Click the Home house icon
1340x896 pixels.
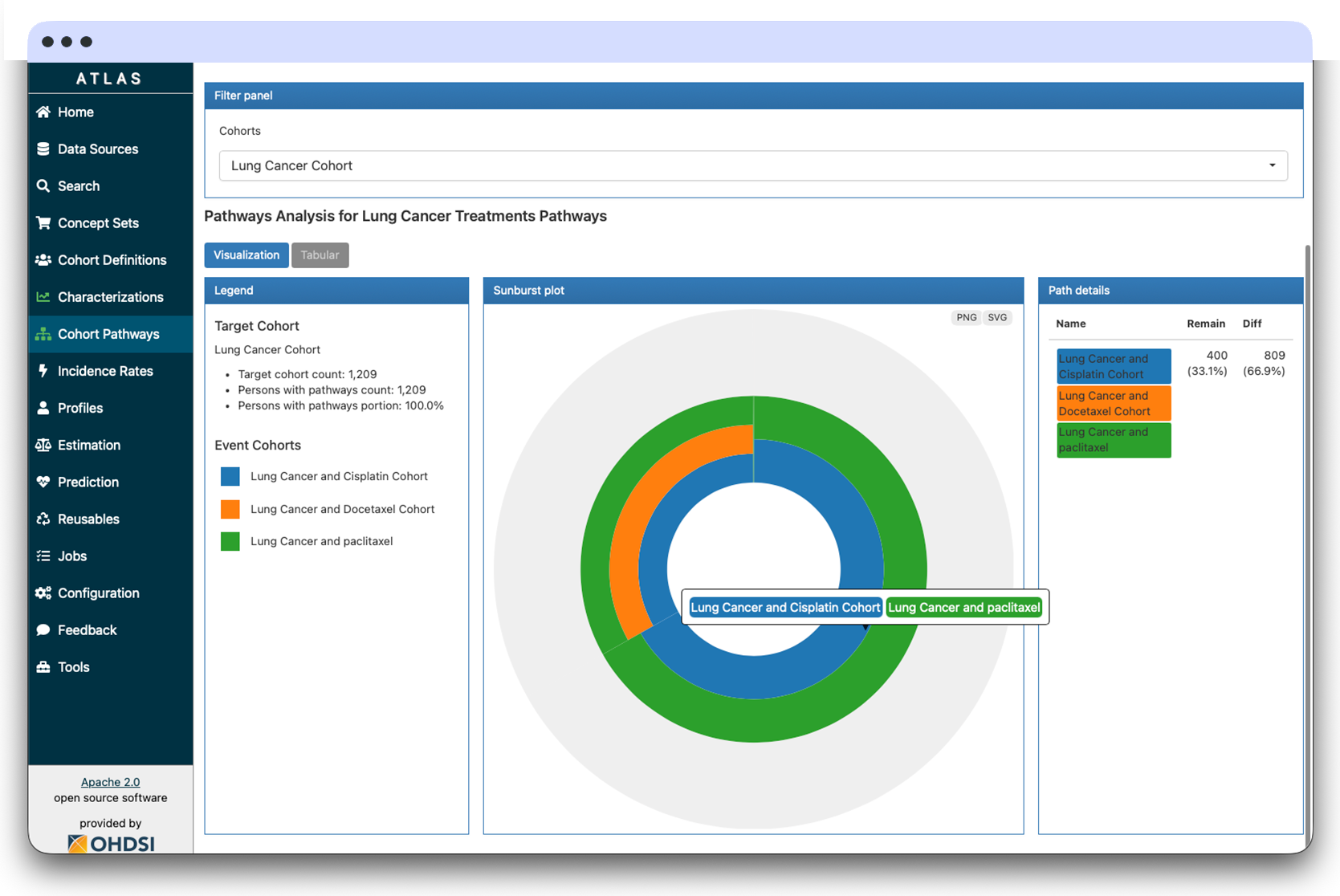click(43, 112)
